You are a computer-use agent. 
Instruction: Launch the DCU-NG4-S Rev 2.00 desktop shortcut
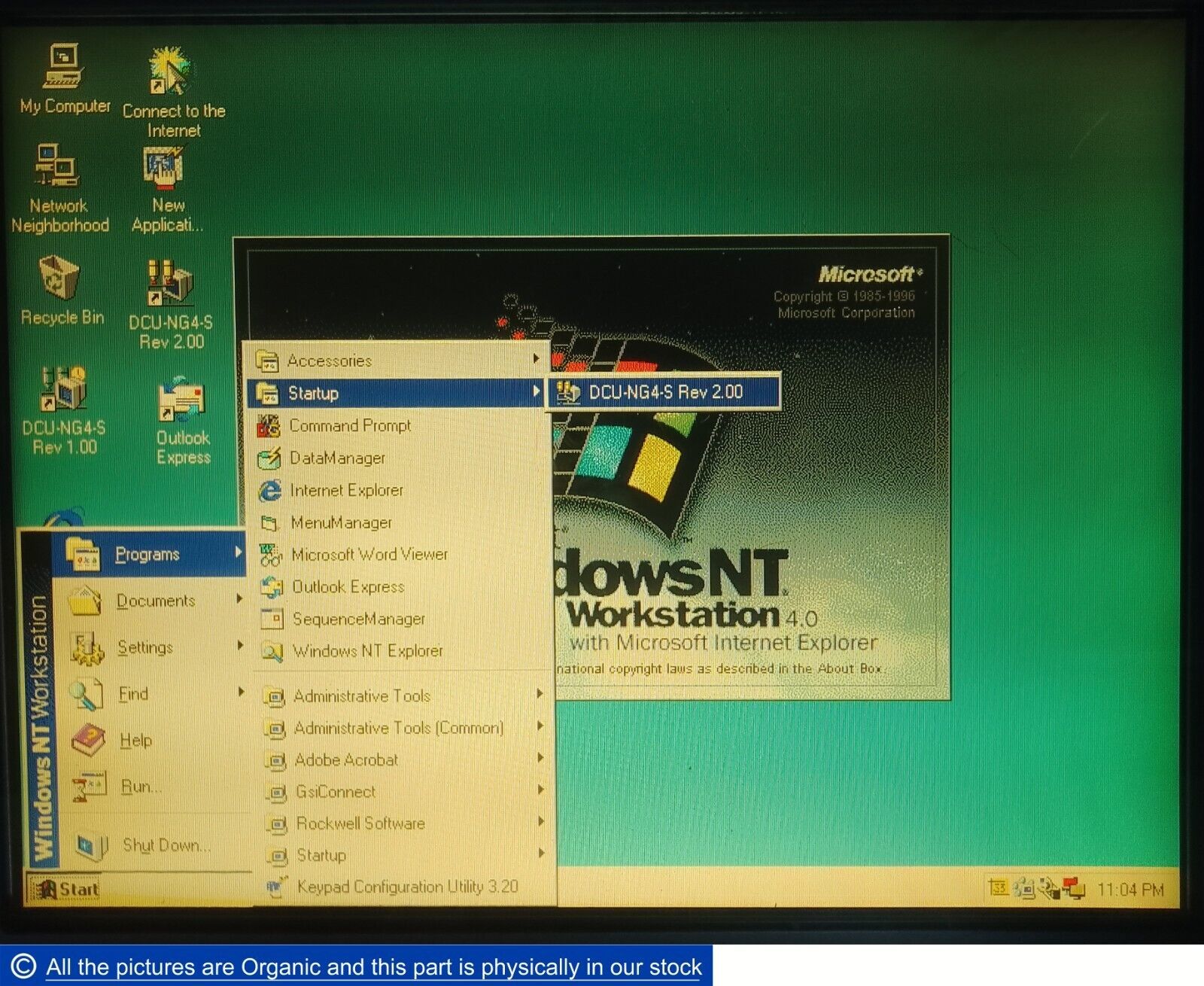click(x=171, y=305)
